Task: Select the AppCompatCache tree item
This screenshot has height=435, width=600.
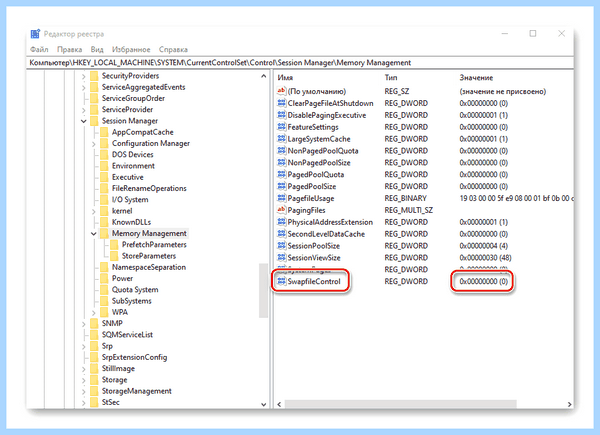Action: 142,132
